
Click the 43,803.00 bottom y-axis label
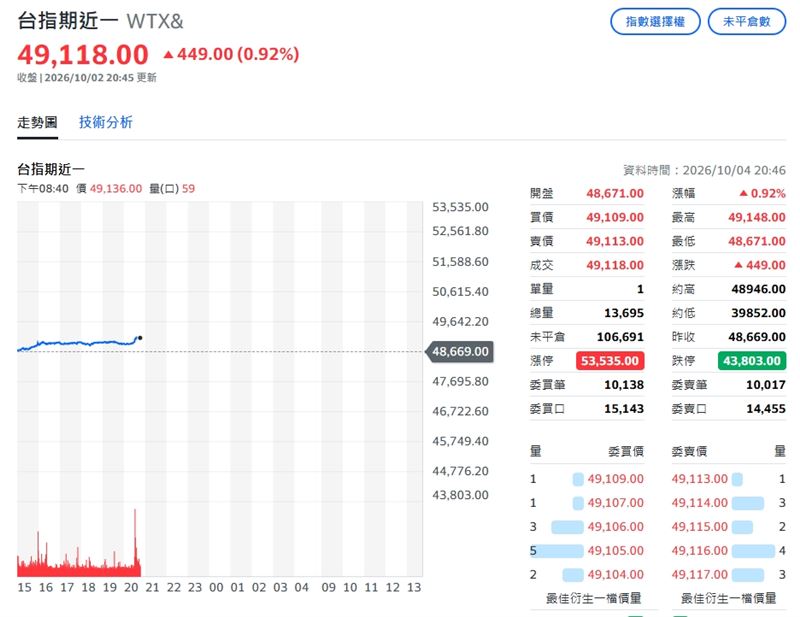click(x=460, y=495)
